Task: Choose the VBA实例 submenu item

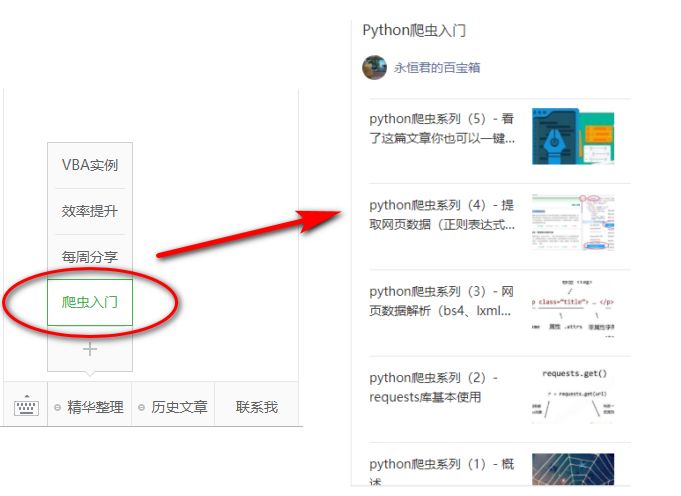Action: [x=90, y=165]
